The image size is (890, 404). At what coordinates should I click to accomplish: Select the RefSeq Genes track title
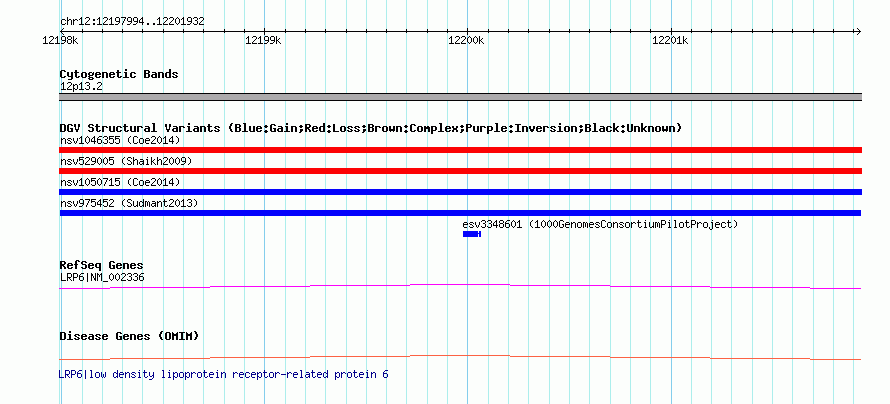(x=102, y=266)
